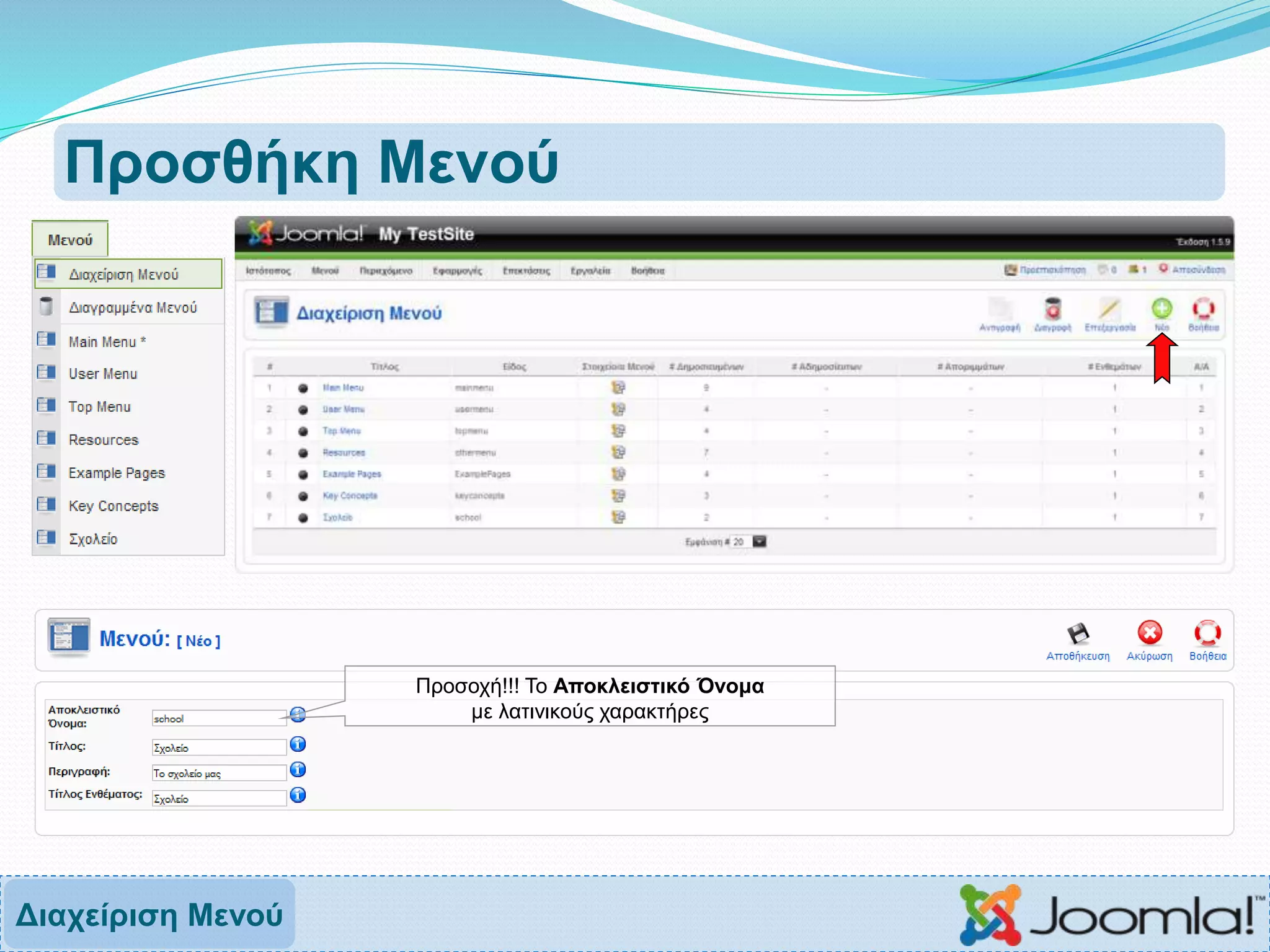Click the Διαγραφή trash toolbar icon
This screenshot has width=1270, height=952.
pos(1052,309)
